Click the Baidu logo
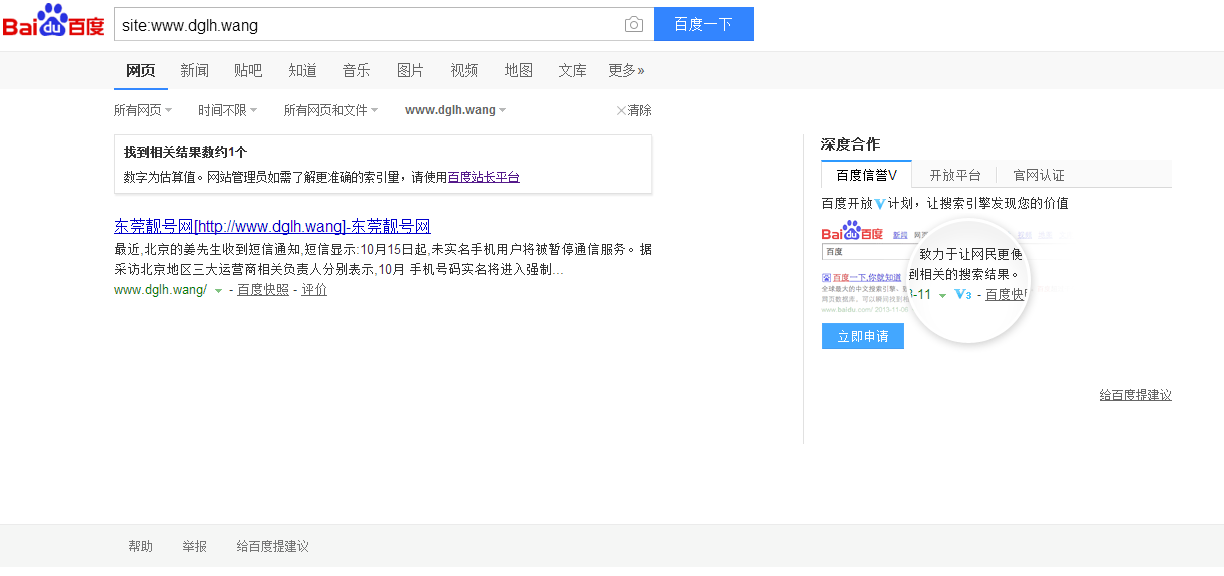The image size is (1224, 576). click(x=53, y=22)
